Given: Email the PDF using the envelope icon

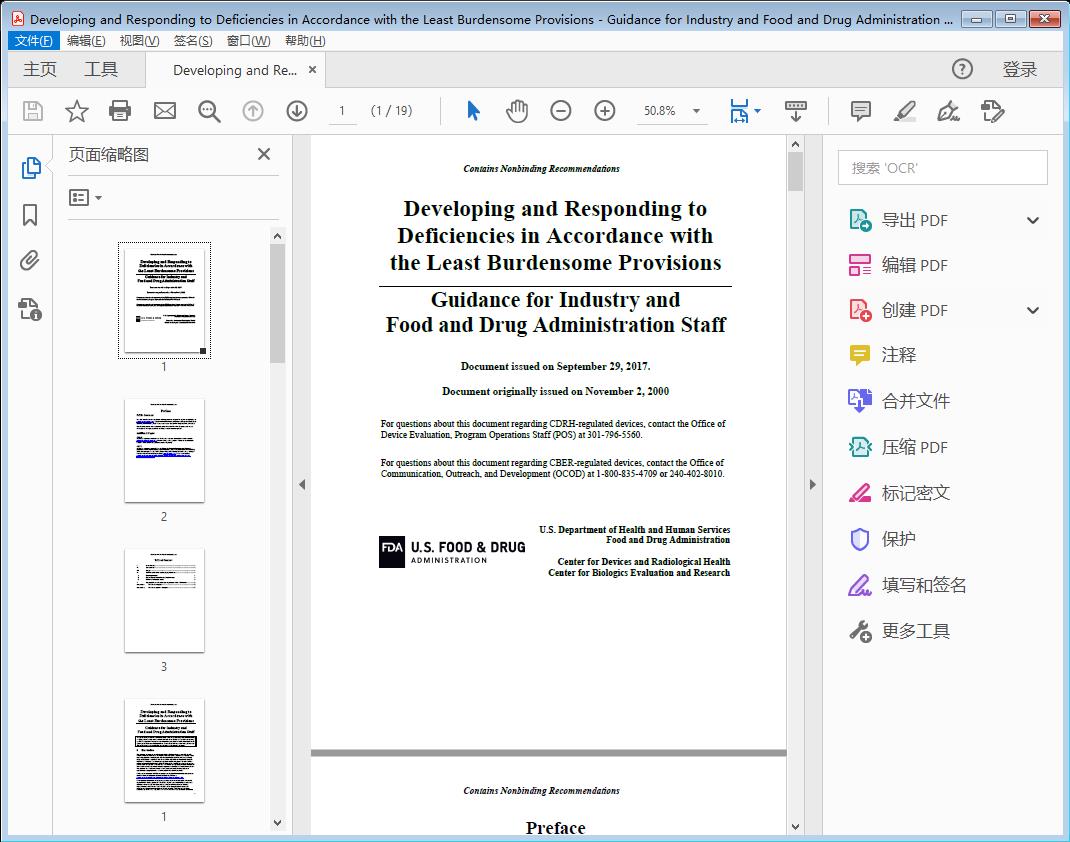Looking at the screenshot, I should (164, 111).
